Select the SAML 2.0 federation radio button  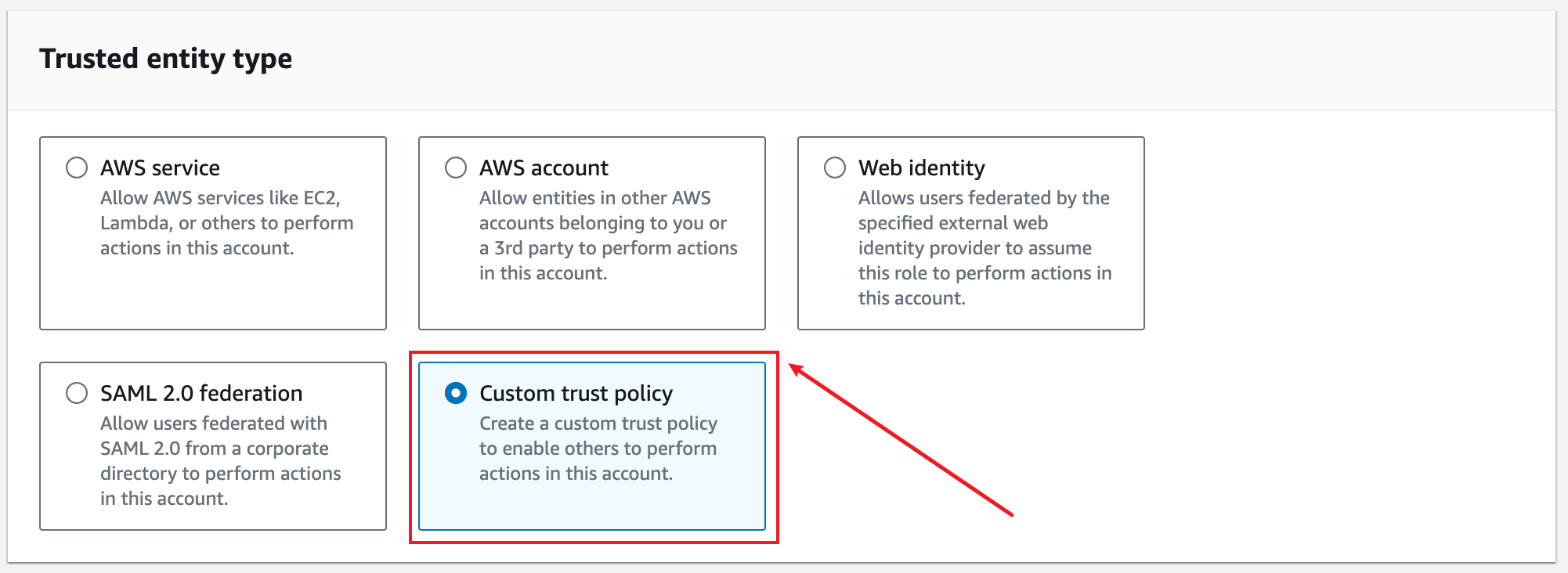[77, 393]
